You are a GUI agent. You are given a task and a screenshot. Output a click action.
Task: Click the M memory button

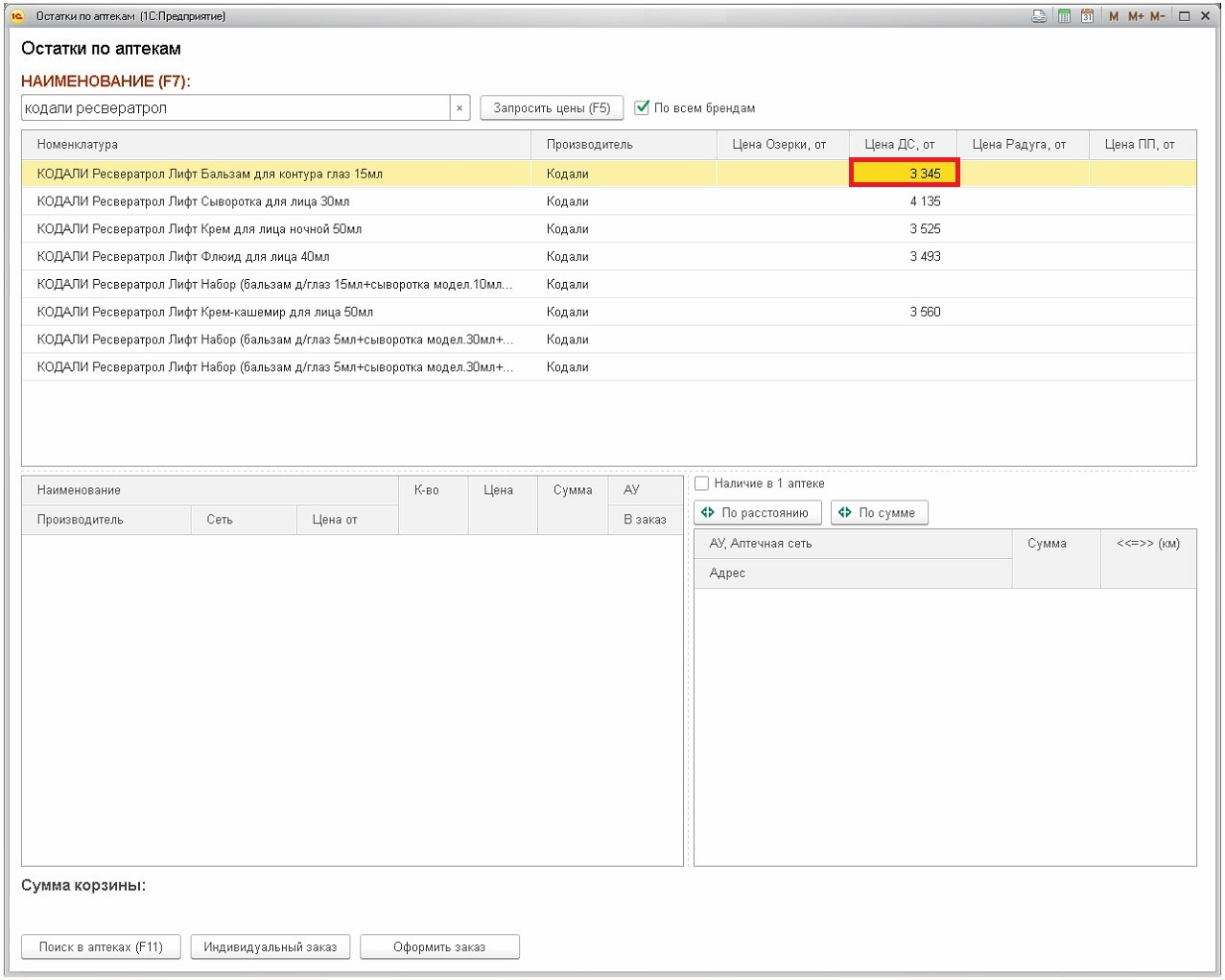coord(1113,16)
